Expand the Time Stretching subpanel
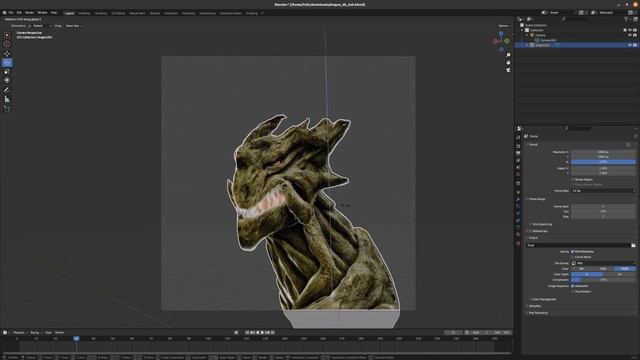 pos(541,224)
